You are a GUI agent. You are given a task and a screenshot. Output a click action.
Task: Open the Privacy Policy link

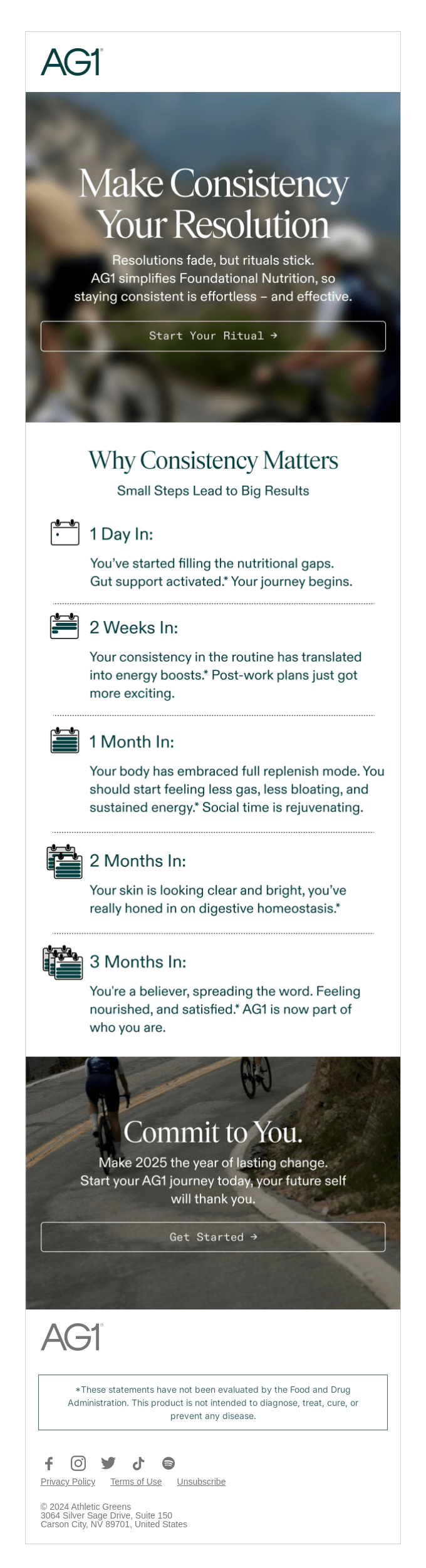[x=68, y=1481]
